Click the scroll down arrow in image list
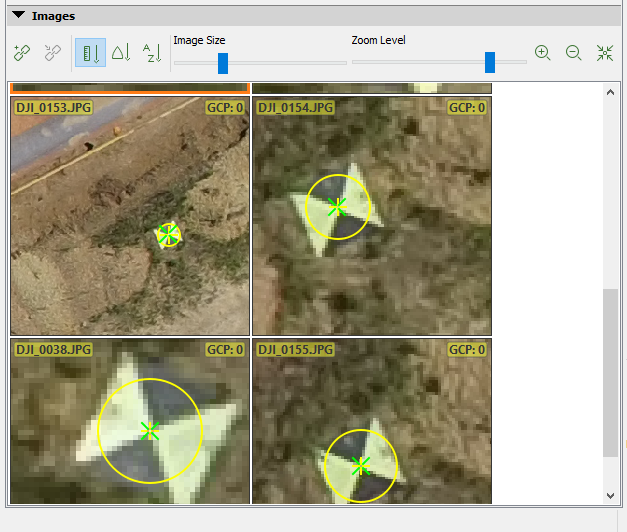Viewport: 627px width, 532px height. [610, 496]
